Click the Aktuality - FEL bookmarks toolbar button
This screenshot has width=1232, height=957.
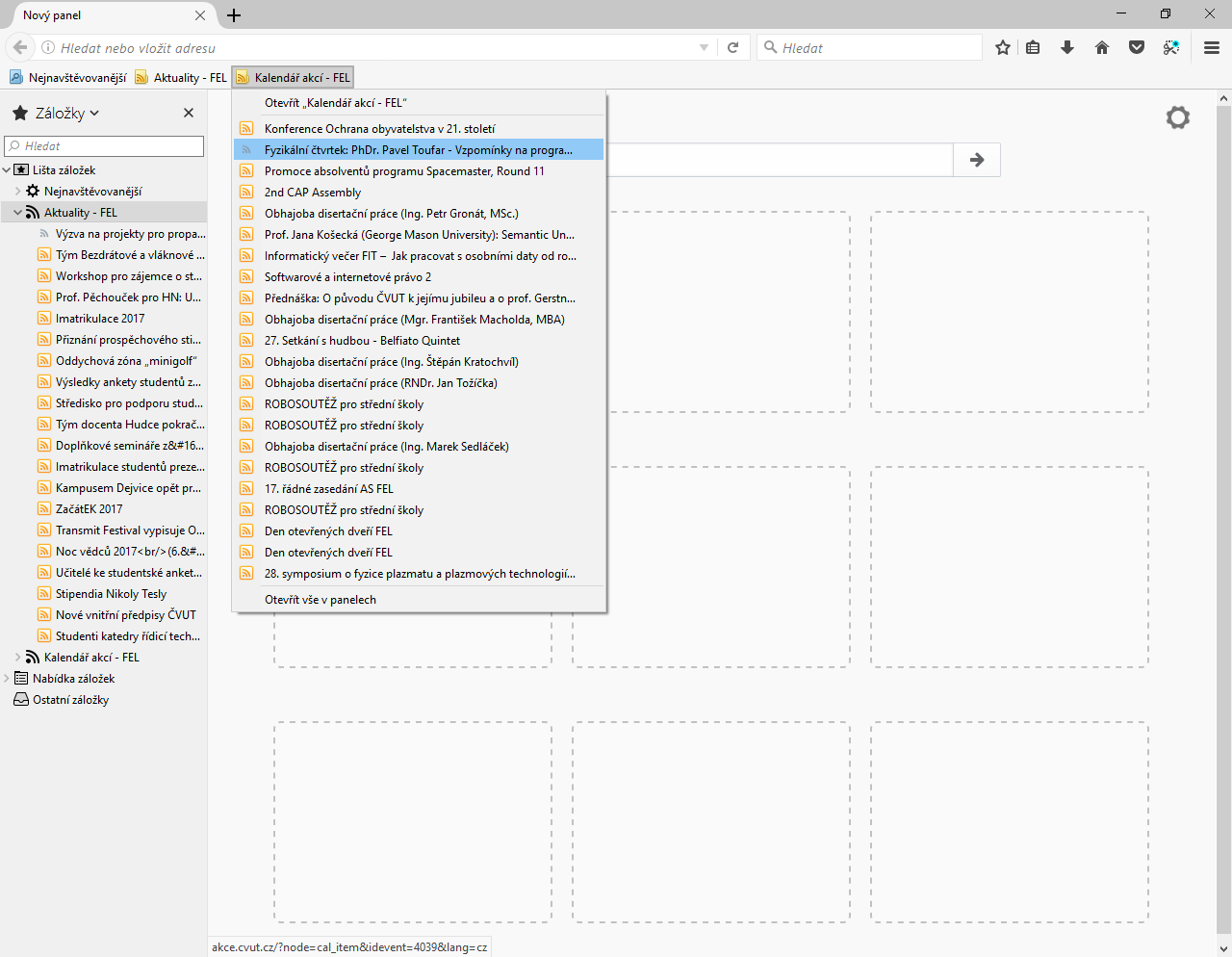pyautogui.click(x=182, y=78)
